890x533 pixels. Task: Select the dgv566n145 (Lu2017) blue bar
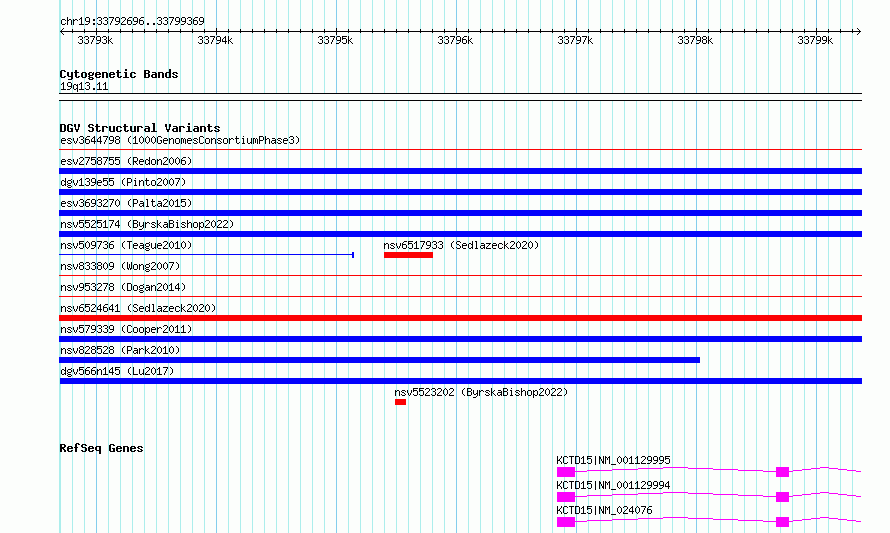[x=460, y=381]
